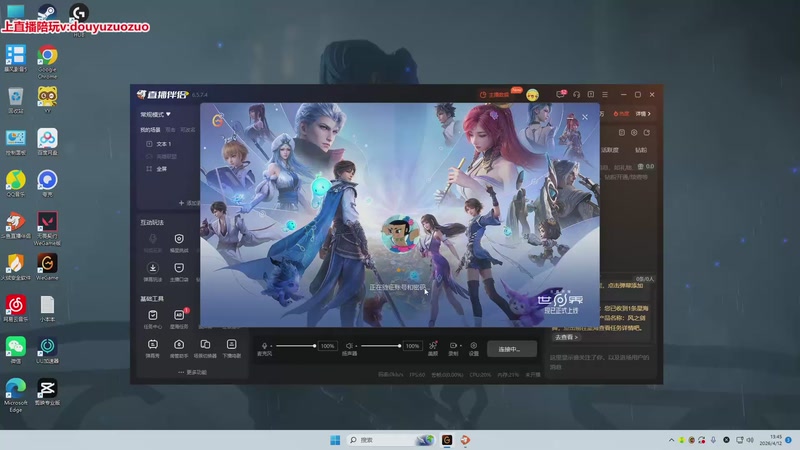Open the 小本本 text file
The image size is (800, 450).
[x=47, y=309]
